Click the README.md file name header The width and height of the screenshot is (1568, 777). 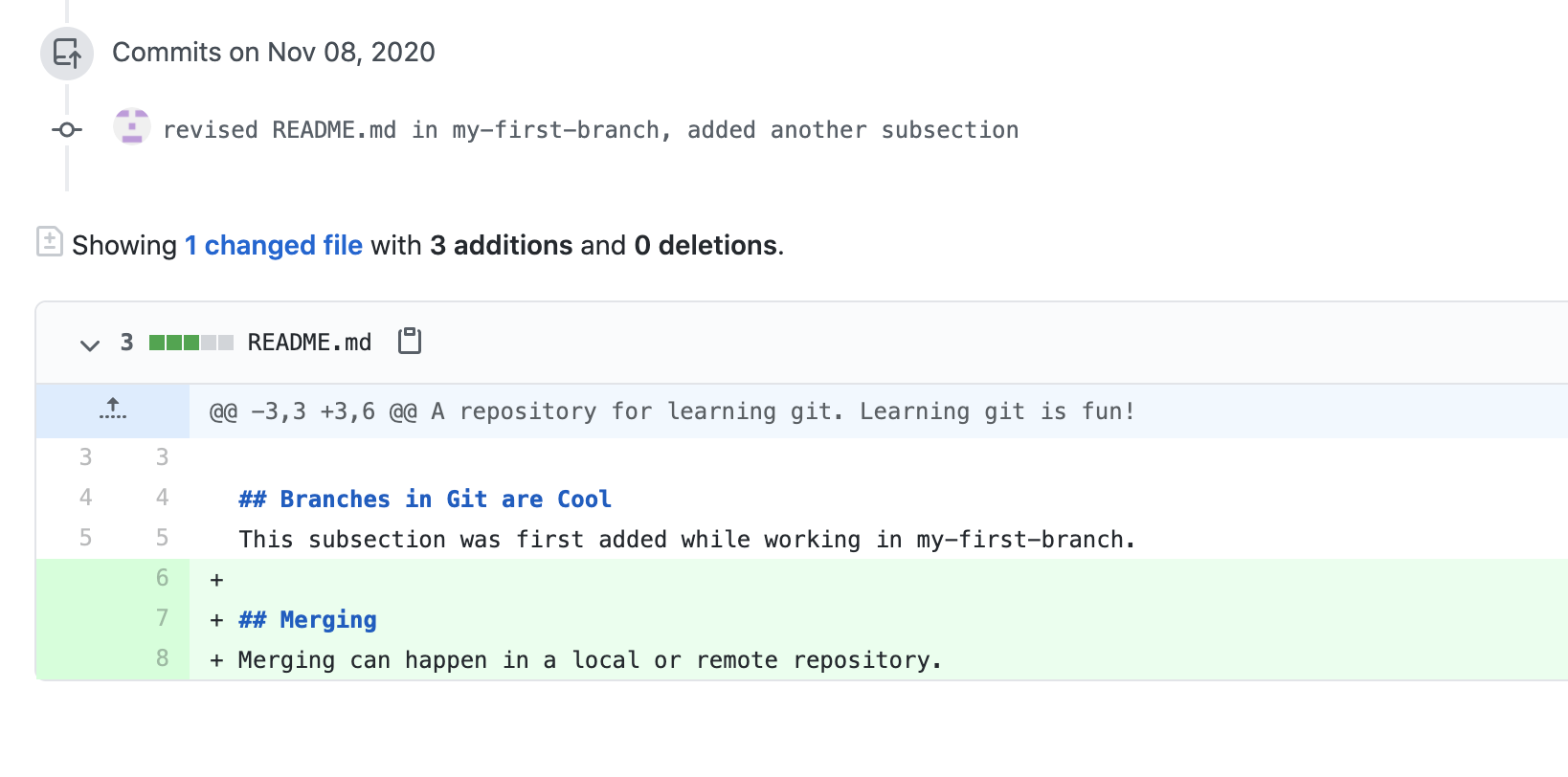tap(309, 343)
